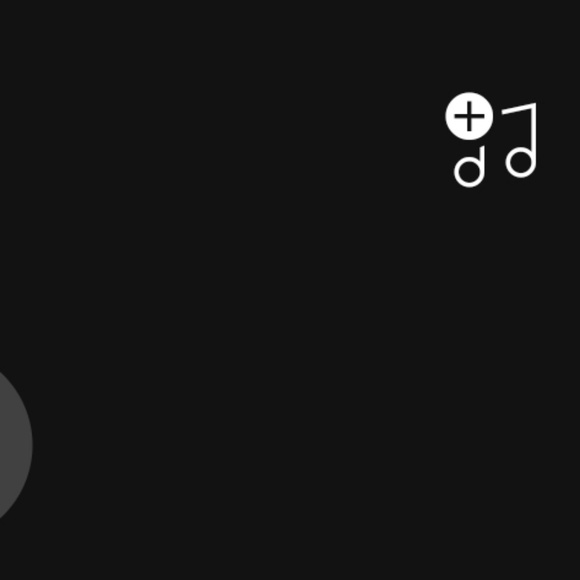
Task: Tap the round head of the large note
Action: click(x=520, y=162)
